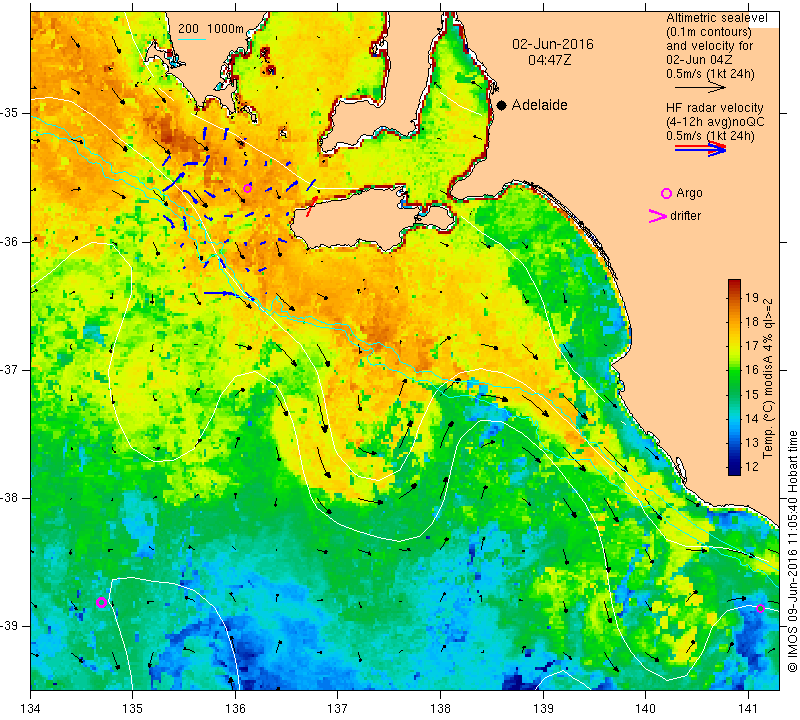Click the '-35' latitude axis label
800x720 pixels.
coord(9,113)
